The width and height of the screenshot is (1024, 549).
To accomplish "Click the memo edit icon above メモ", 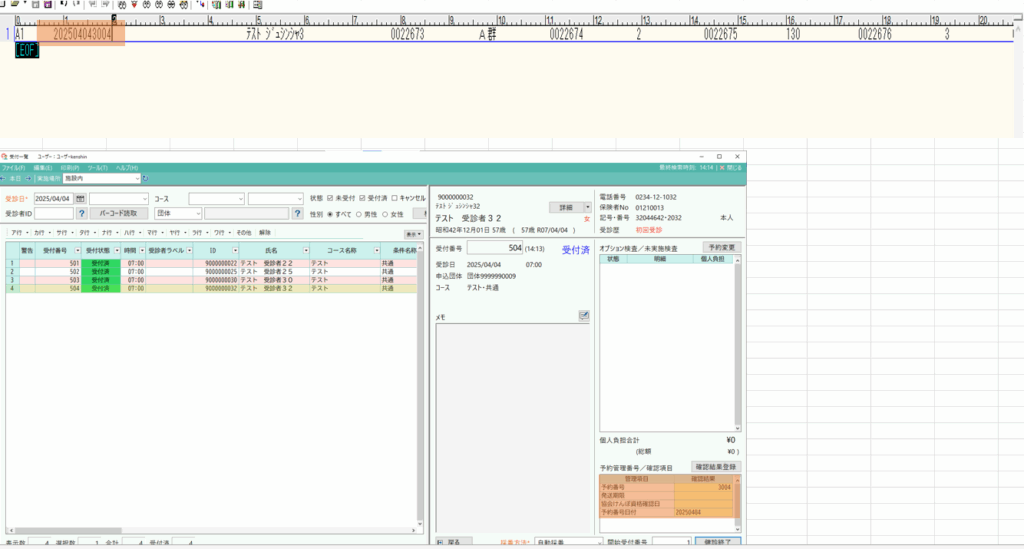I will (583, 316).
